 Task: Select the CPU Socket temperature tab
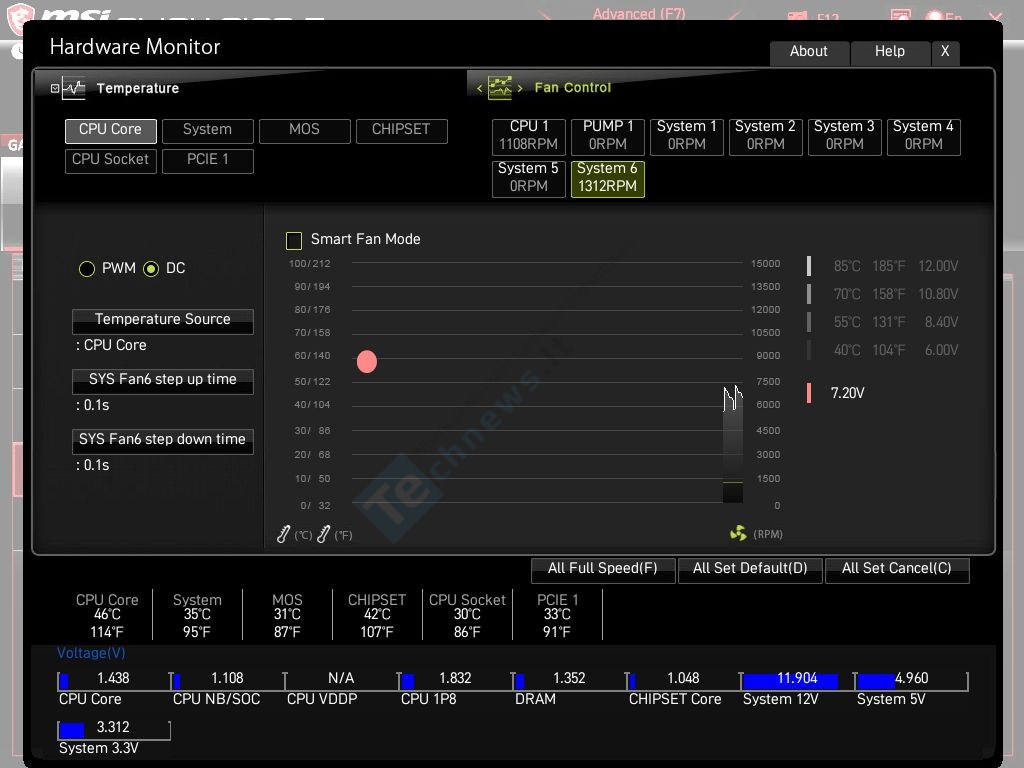(110, 161)
